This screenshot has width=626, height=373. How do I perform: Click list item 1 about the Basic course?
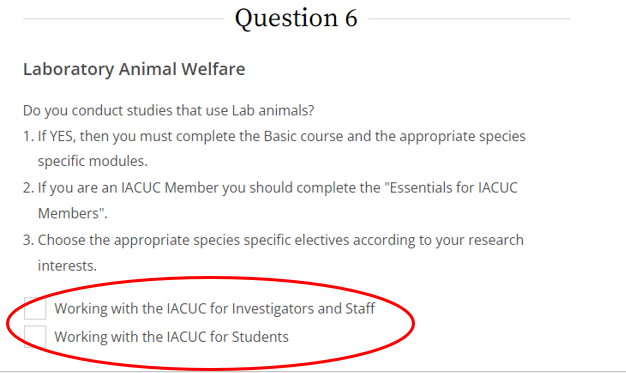274,149
